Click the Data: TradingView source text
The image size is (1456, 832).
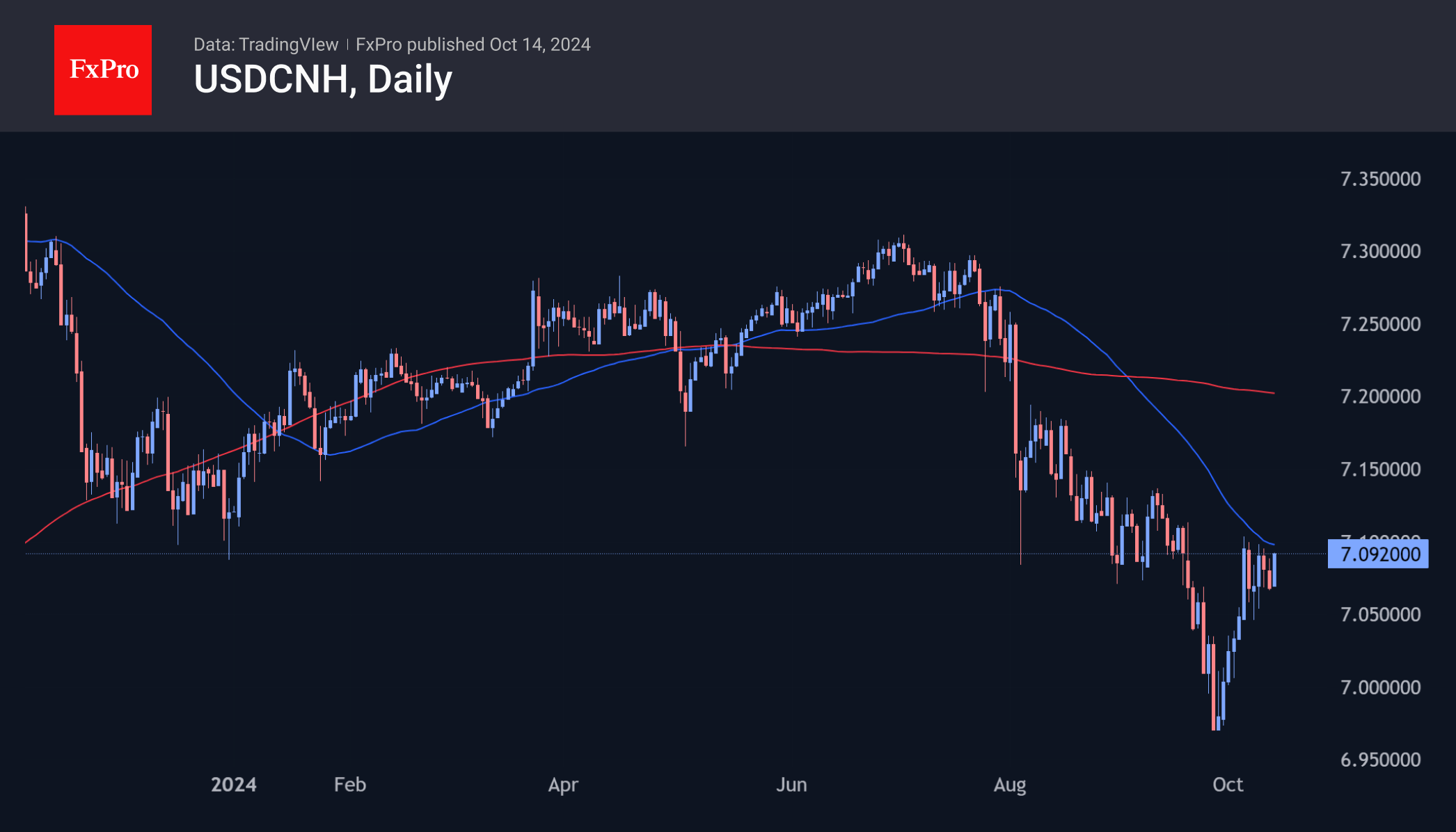[266, 45]
